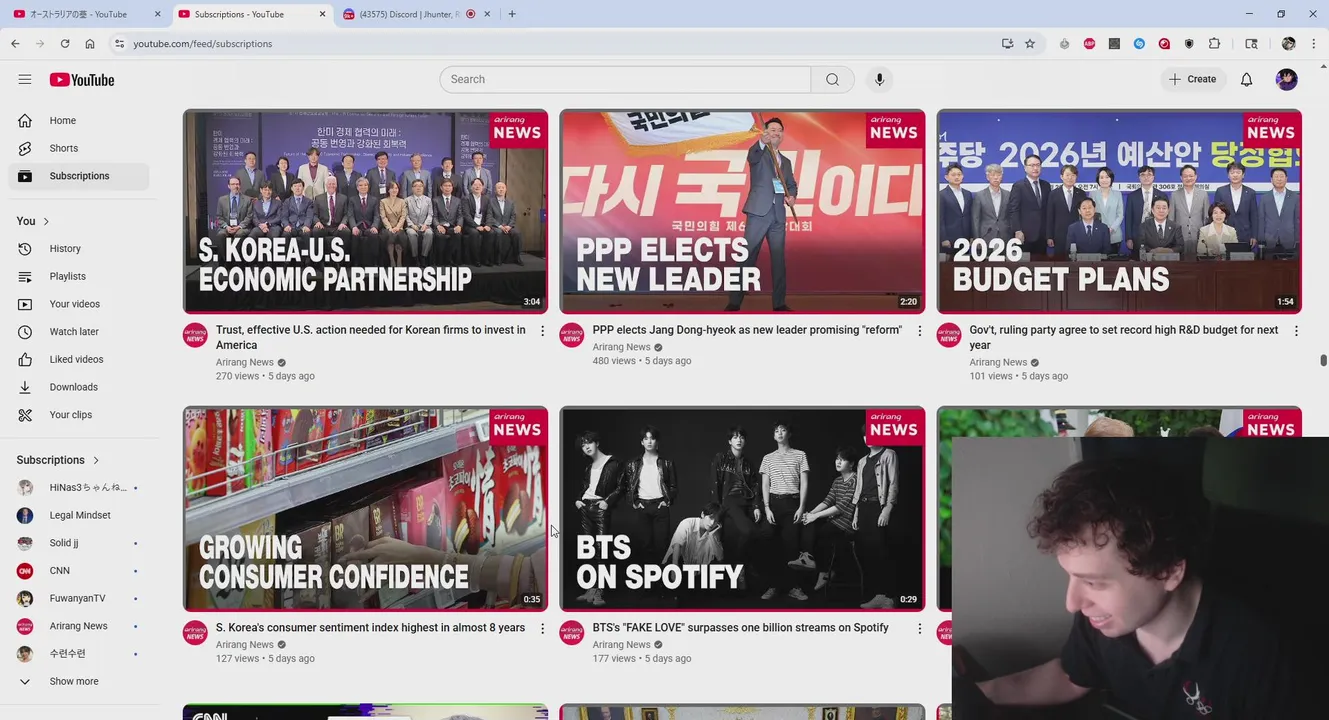Expand the You section chevron
The image size is (1329, 720).
pyautogui.click(x=46, y=221)
